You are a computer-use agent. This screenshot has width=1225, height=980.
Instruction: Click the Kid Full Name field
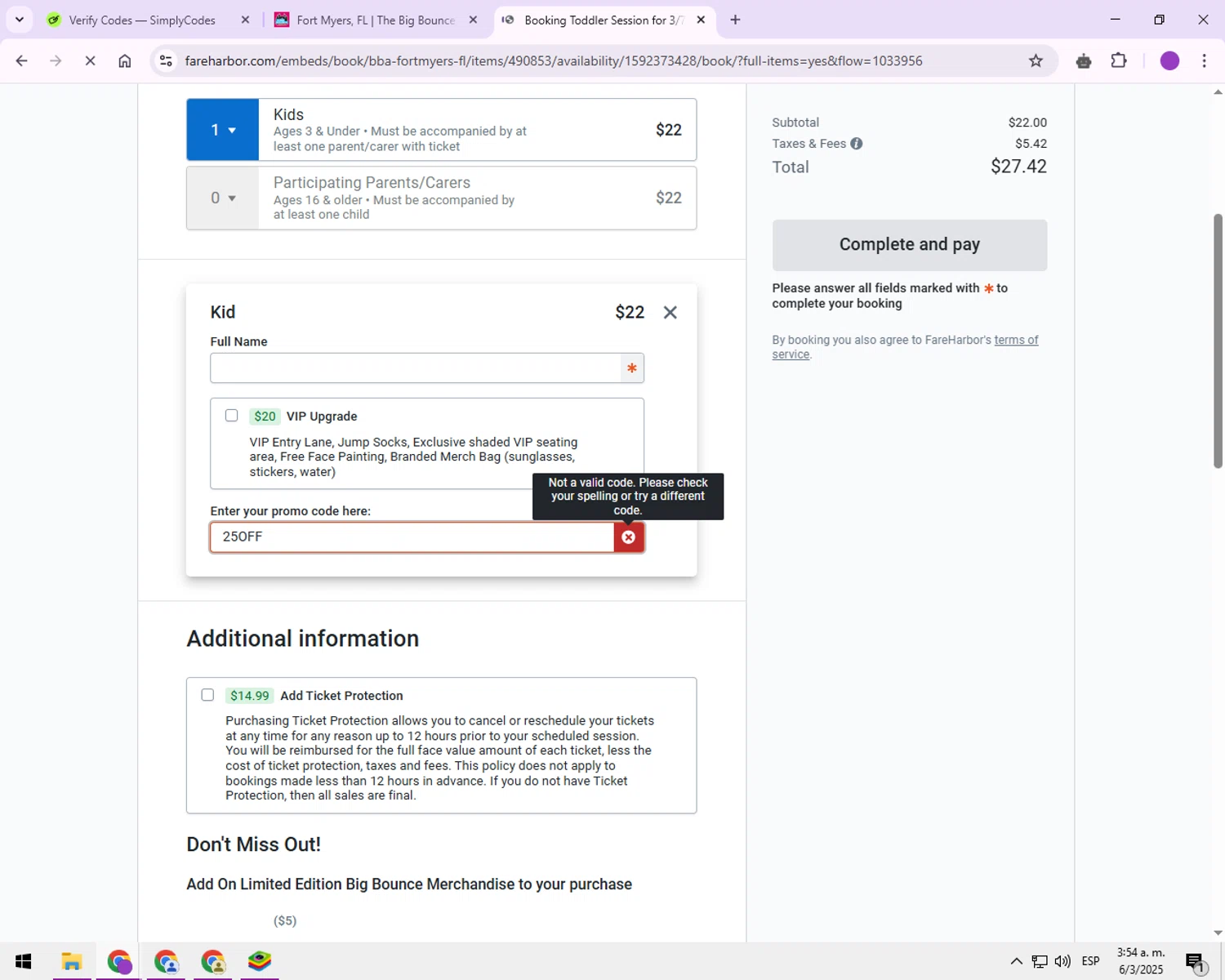426,368
